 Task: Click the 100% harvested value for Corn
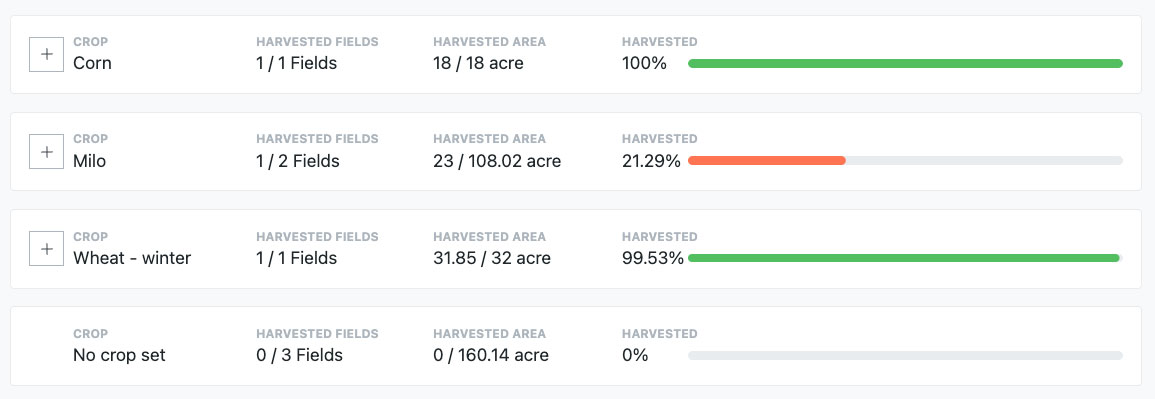click(644, 63)
